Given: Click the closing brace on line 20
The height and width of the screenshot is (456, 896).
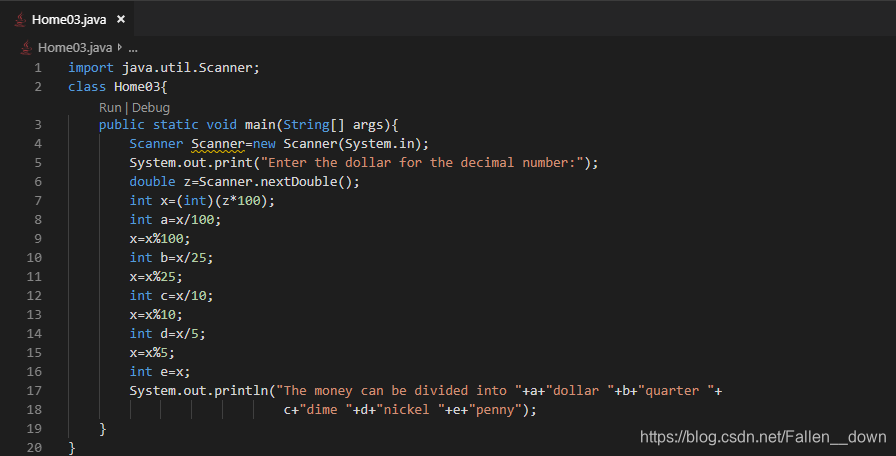Looking at the screenshot, I should pos(72,447).
